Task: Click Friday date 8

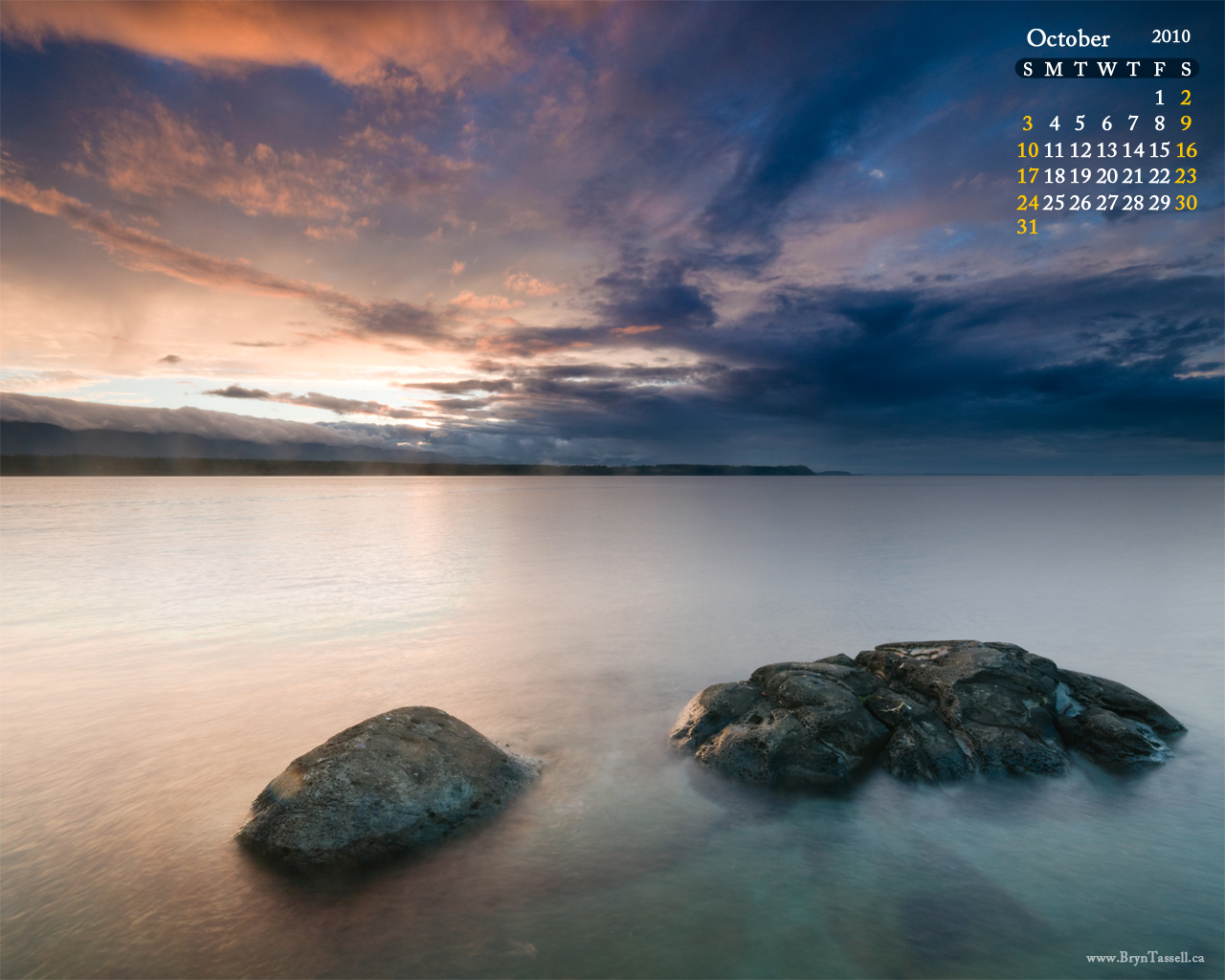Action: [1159, 123]
